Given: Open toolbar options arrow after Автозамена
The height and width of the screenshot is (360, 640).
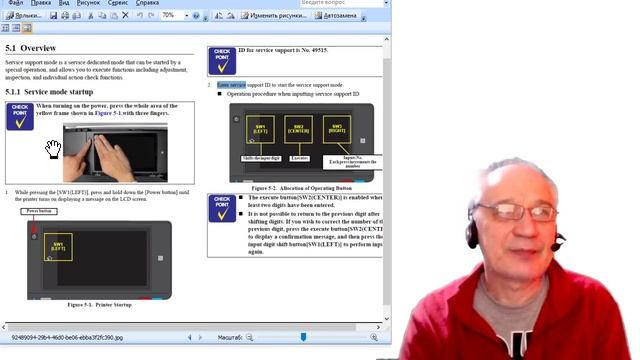Looking at the screenshot, I should [x=363, y=17].
